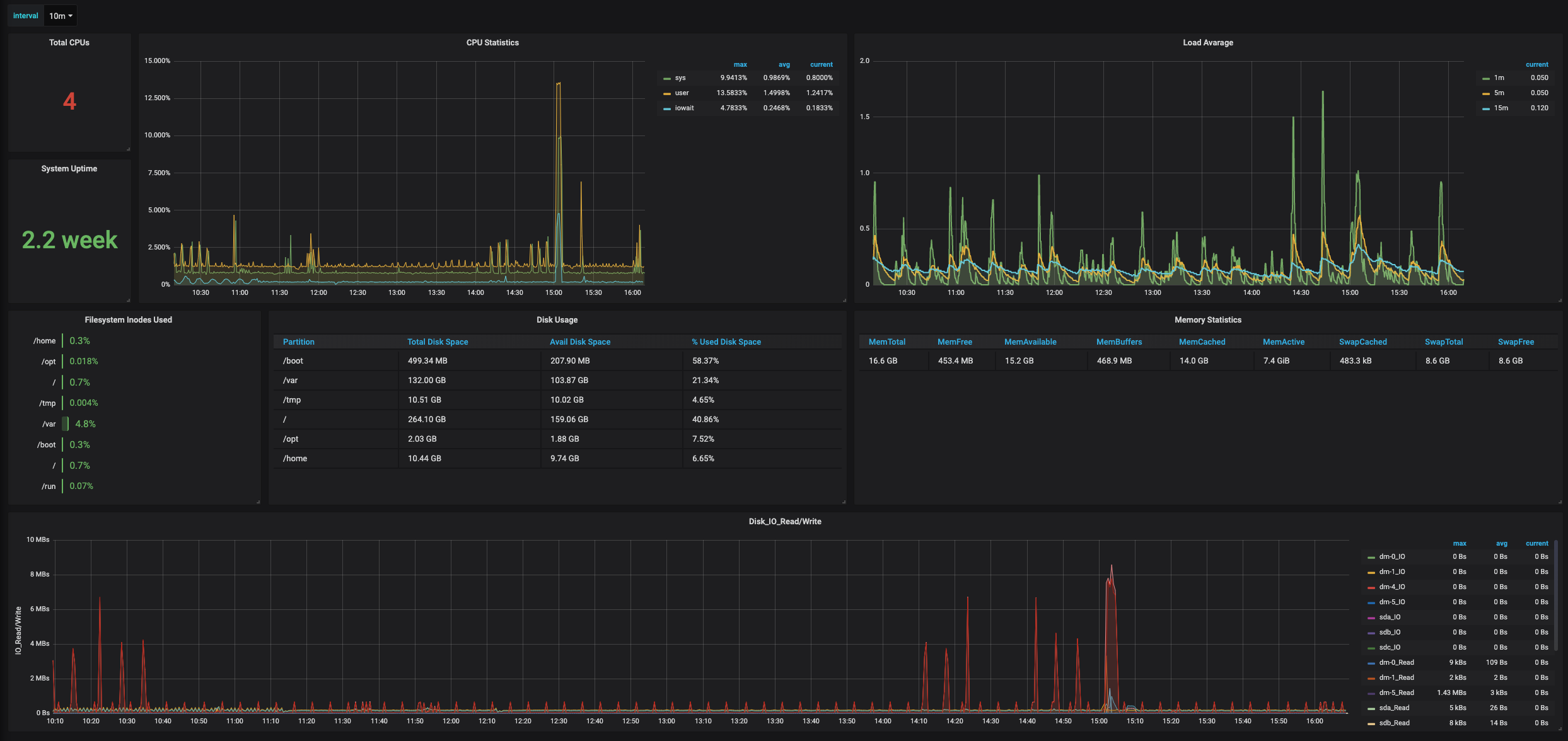Click the dm-4_IO series color swatch

click(x=1371, y=587)
